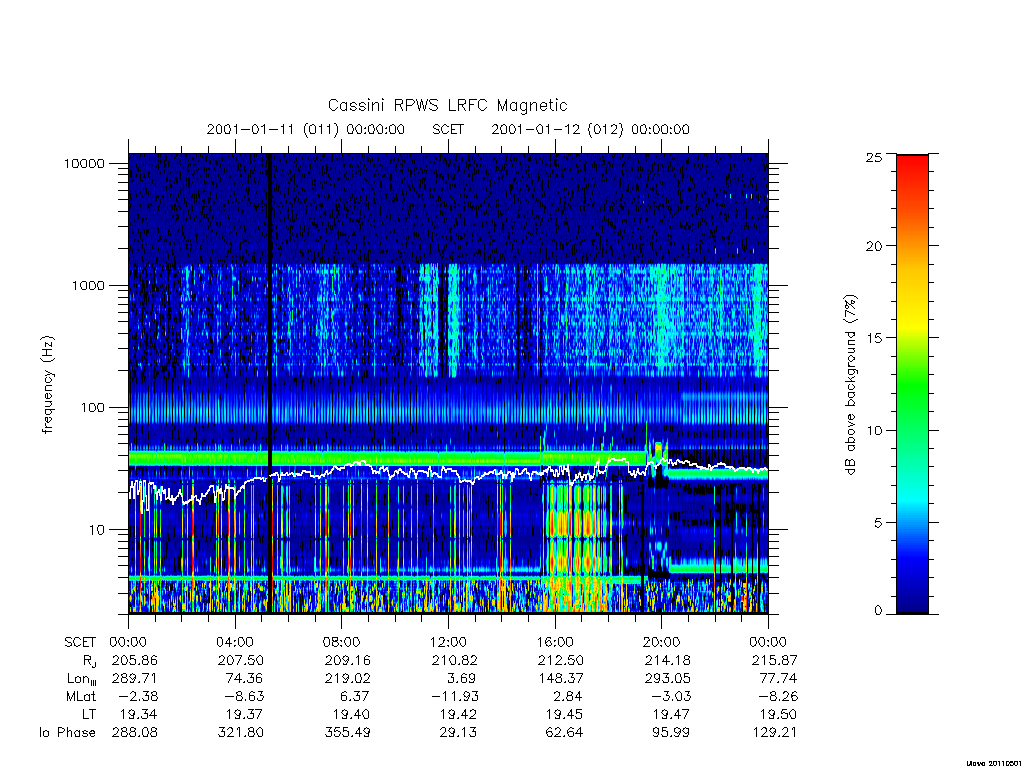Click the 04:00 SCET time label
The height and width of the screenshot is (768, 1024).
click(x=235, y=642)
